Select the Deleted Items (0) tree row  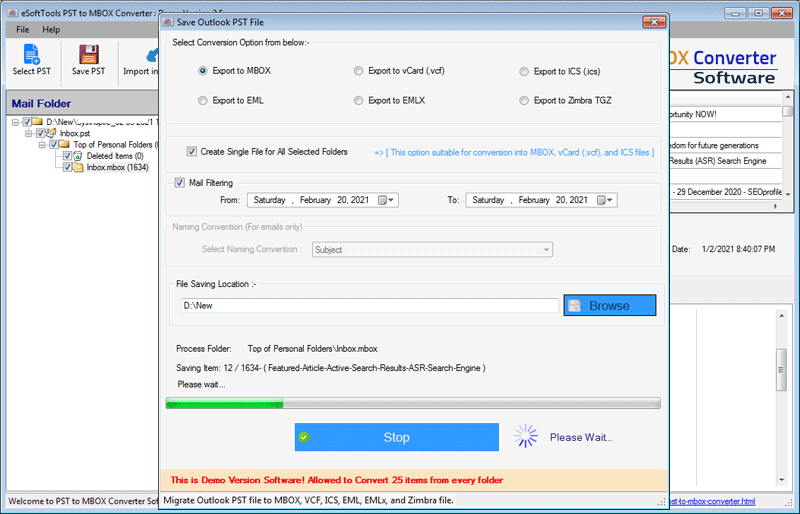coord(115,156)
